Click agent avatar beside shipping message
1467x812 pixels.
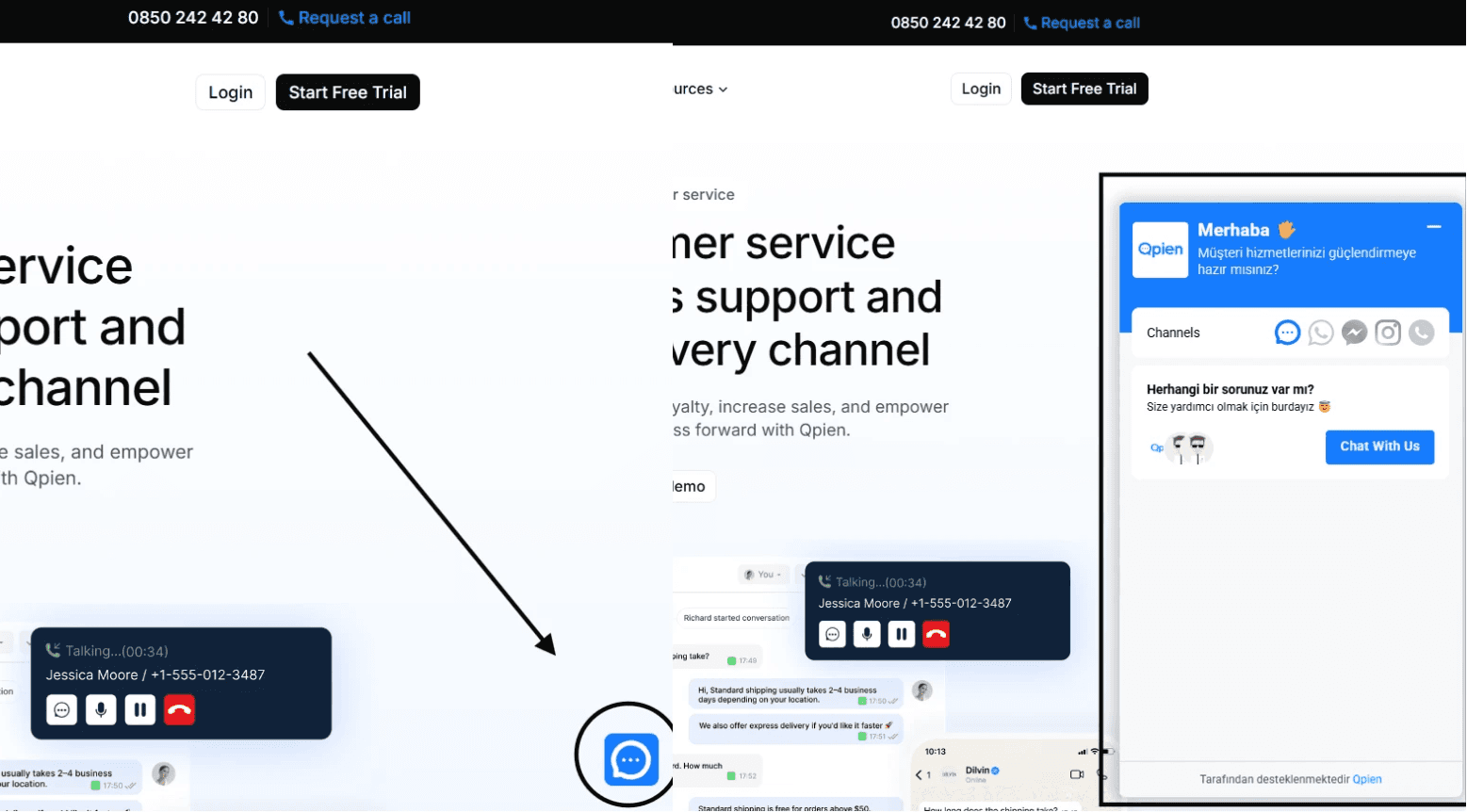922,690
